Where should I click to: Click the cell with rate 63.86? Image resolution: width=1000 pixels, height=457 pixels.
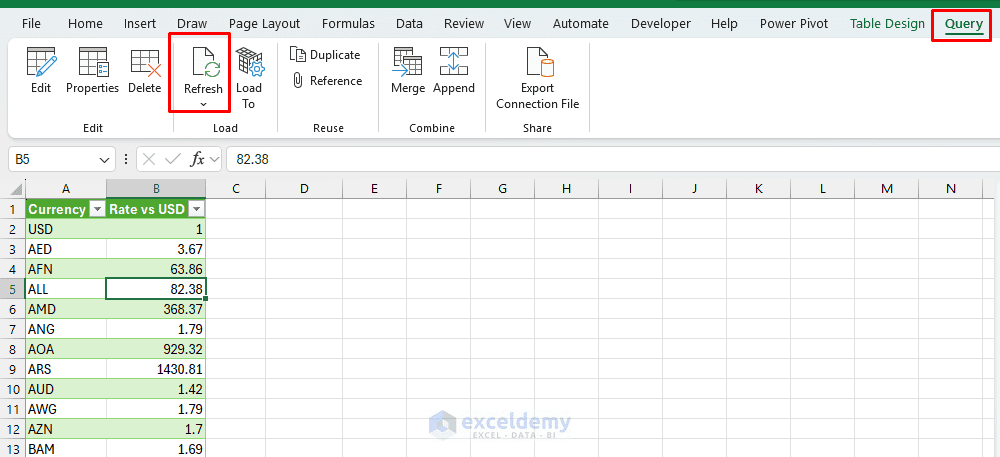[x=156, y=269]
